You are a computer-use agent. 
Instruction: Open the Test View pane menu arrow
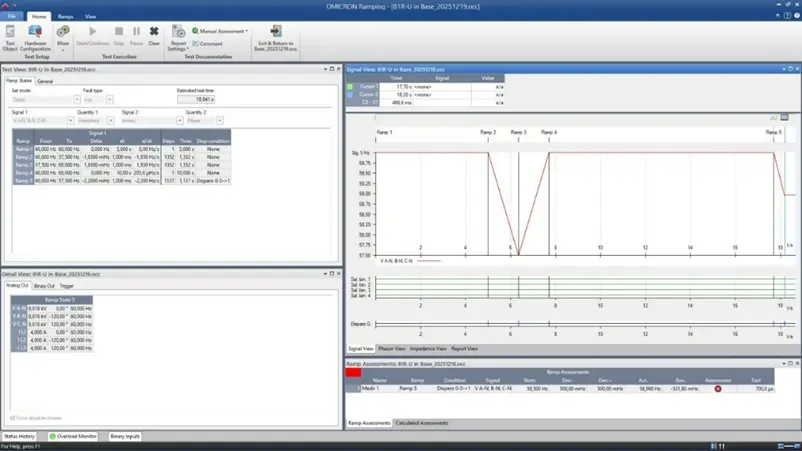pos(325,69)
